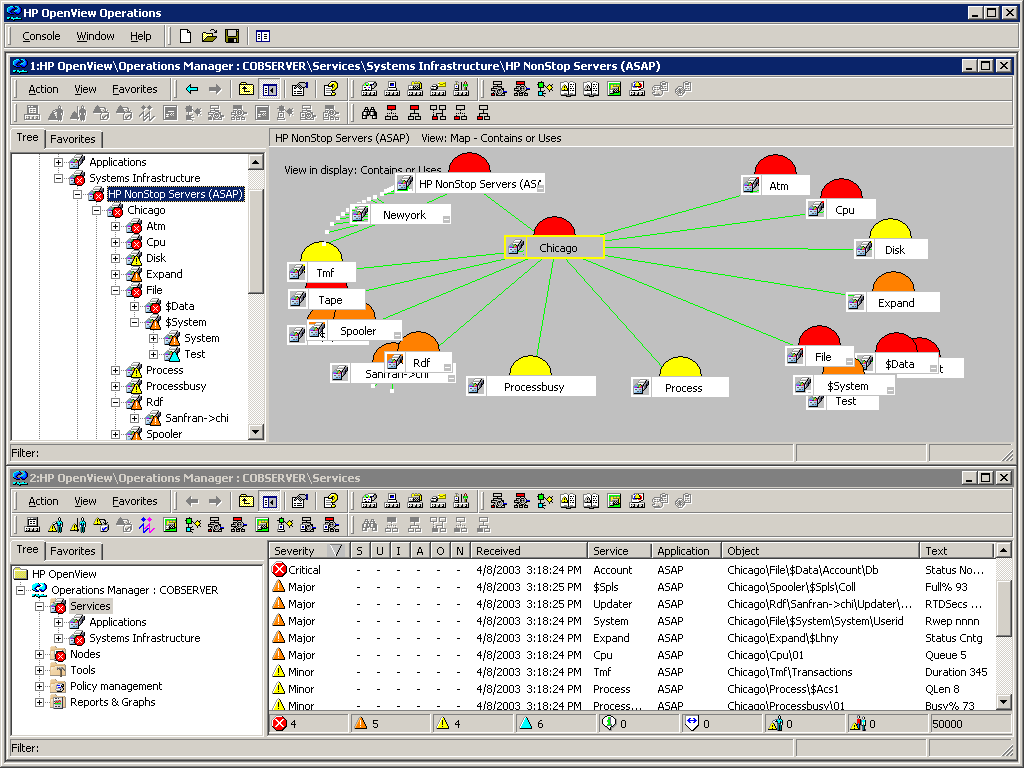Expand the Disk tree node
Screen dimensions: 1024x768
[116, 258]
